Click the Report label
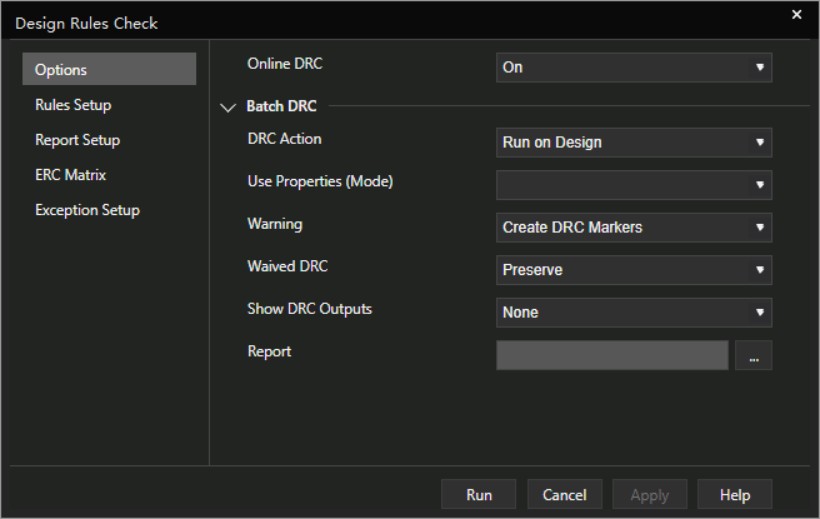This screenshot has width=820, height=519. [269, 351]
